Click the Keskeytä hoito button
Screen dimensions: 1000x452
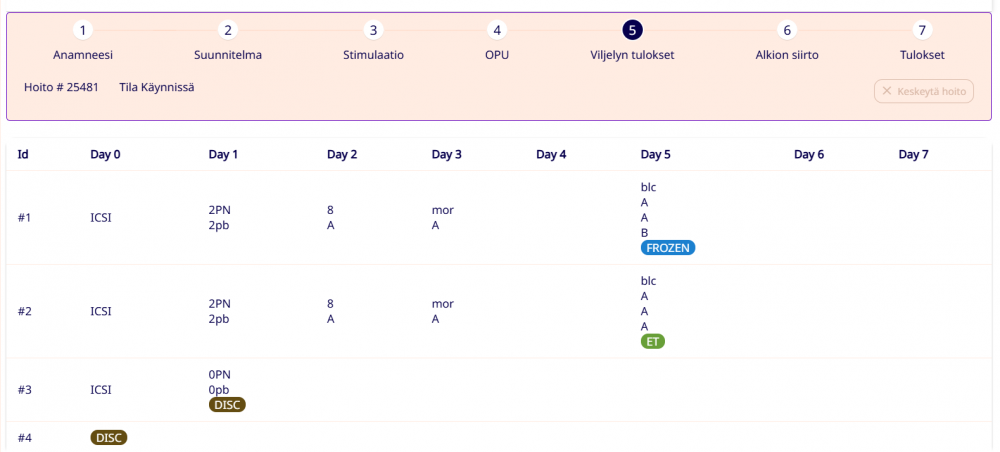(x=924, y=91)
